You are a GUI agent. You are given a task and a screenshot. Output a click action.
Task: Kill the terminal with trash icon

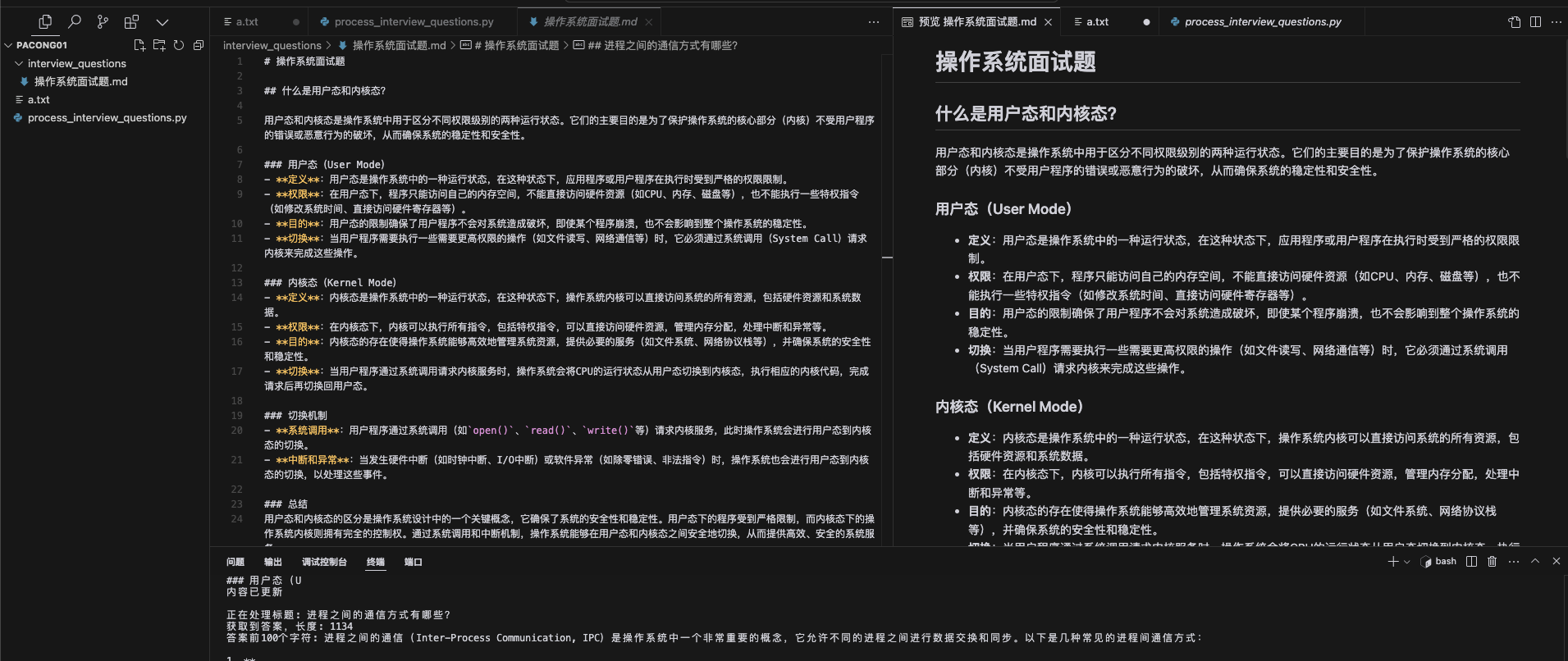pyautogui.click(x=1492, y=562)
